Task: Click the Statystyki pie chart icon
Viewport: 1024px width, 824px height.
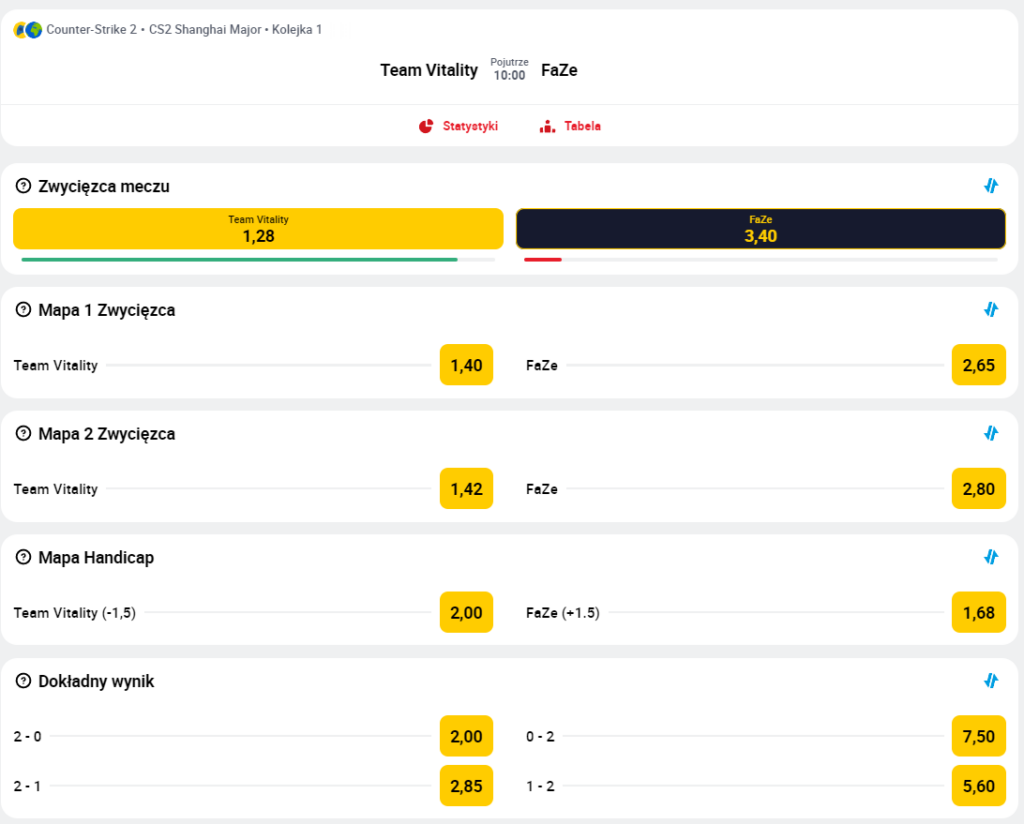Action: pos(426,127)
